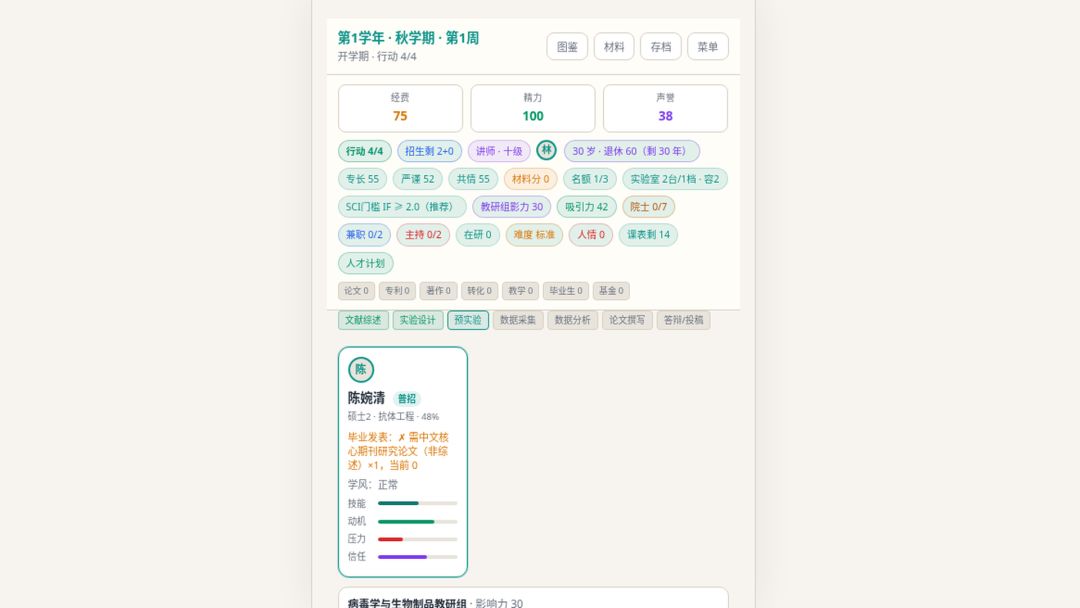
Task: Select the 经费 75 funds card
Action: pos(400,108)
